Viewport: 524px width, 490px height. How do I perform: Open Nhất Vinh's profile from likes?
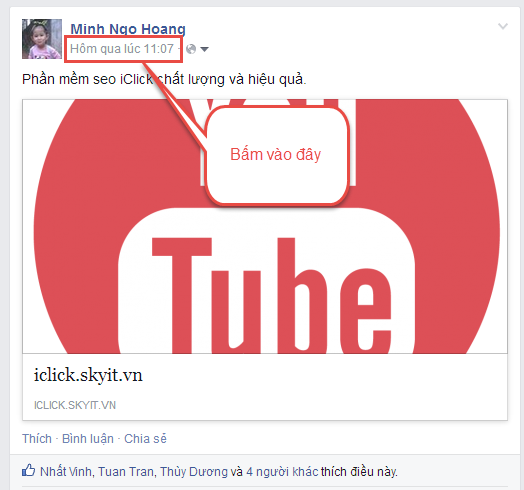click(x=66, y=472)
